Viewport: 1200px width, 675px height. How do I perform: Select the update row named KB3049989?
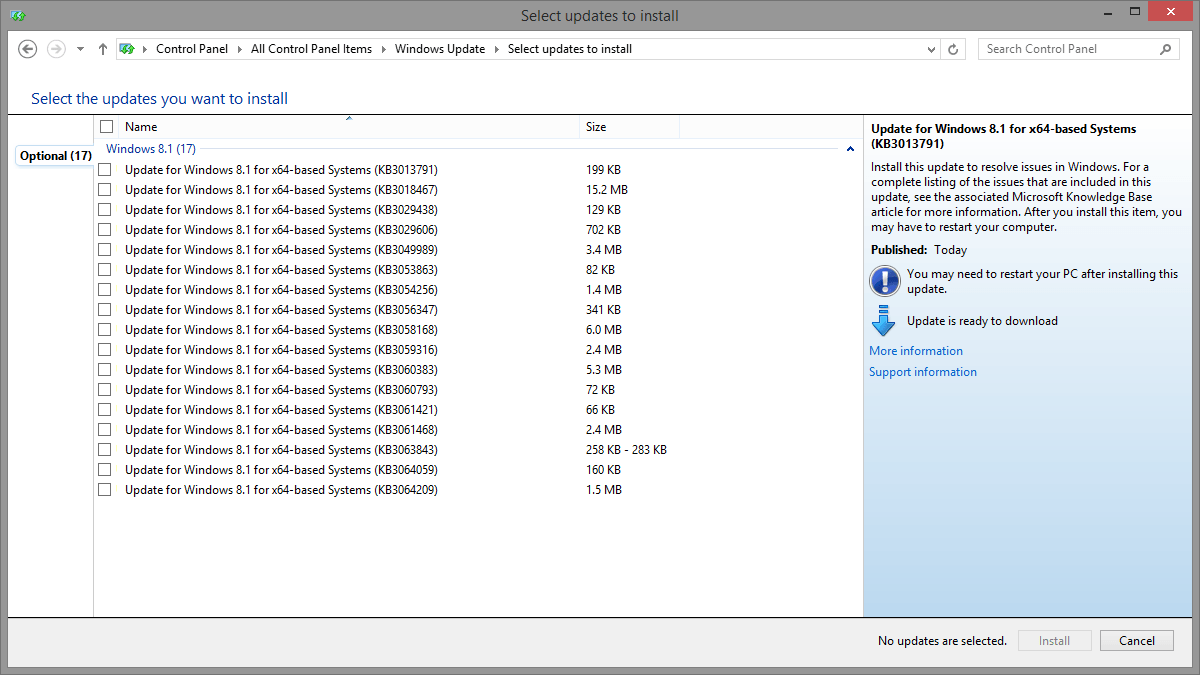tap(478, 250)
